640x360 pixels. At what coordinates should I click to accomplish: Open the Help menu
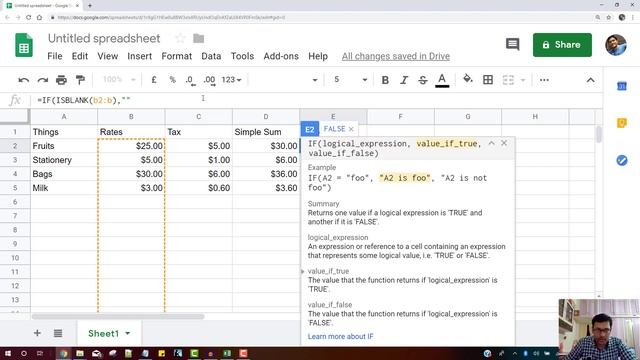pos(318,56)
